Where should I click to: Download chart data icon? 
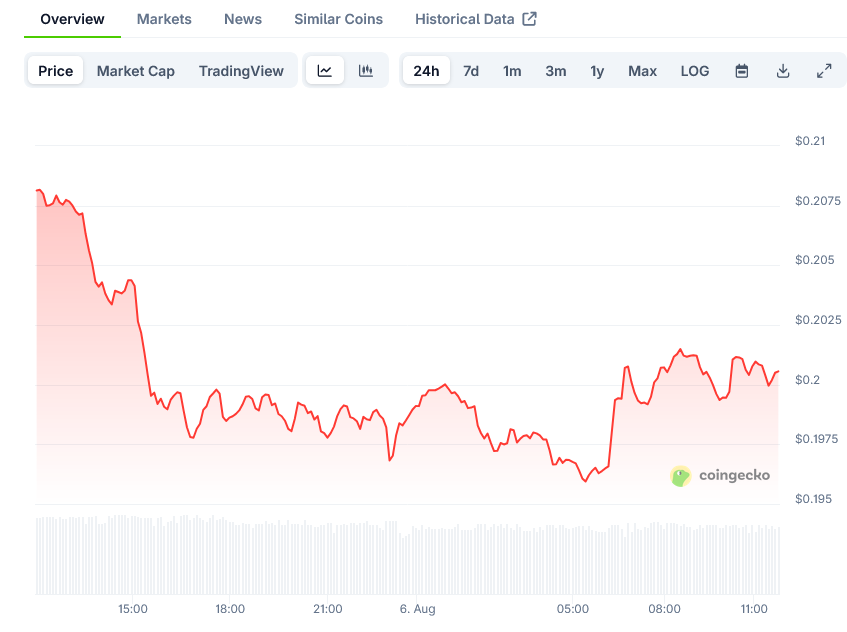pos(783,71)
